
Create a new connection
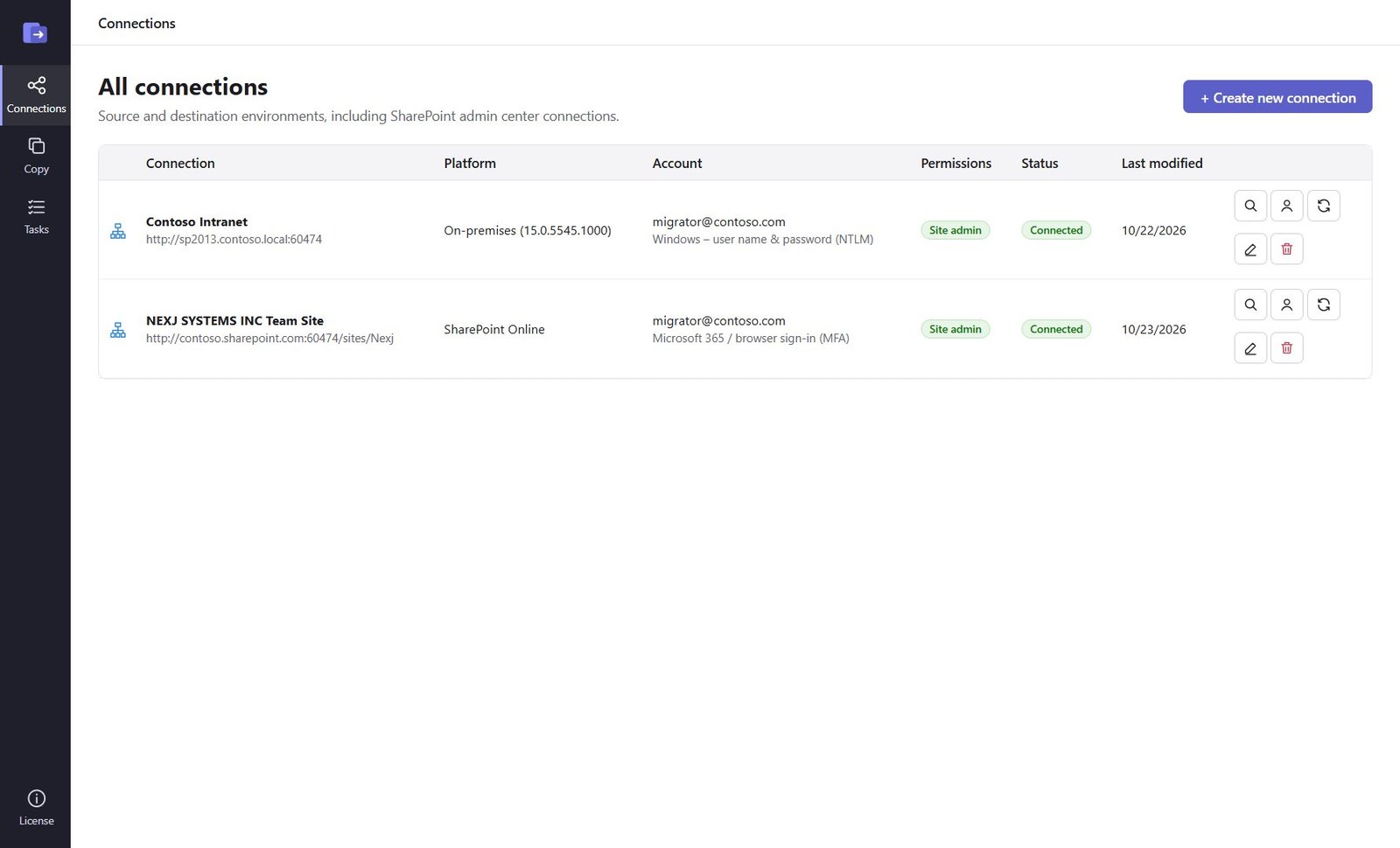click(x=1277, y=97)
